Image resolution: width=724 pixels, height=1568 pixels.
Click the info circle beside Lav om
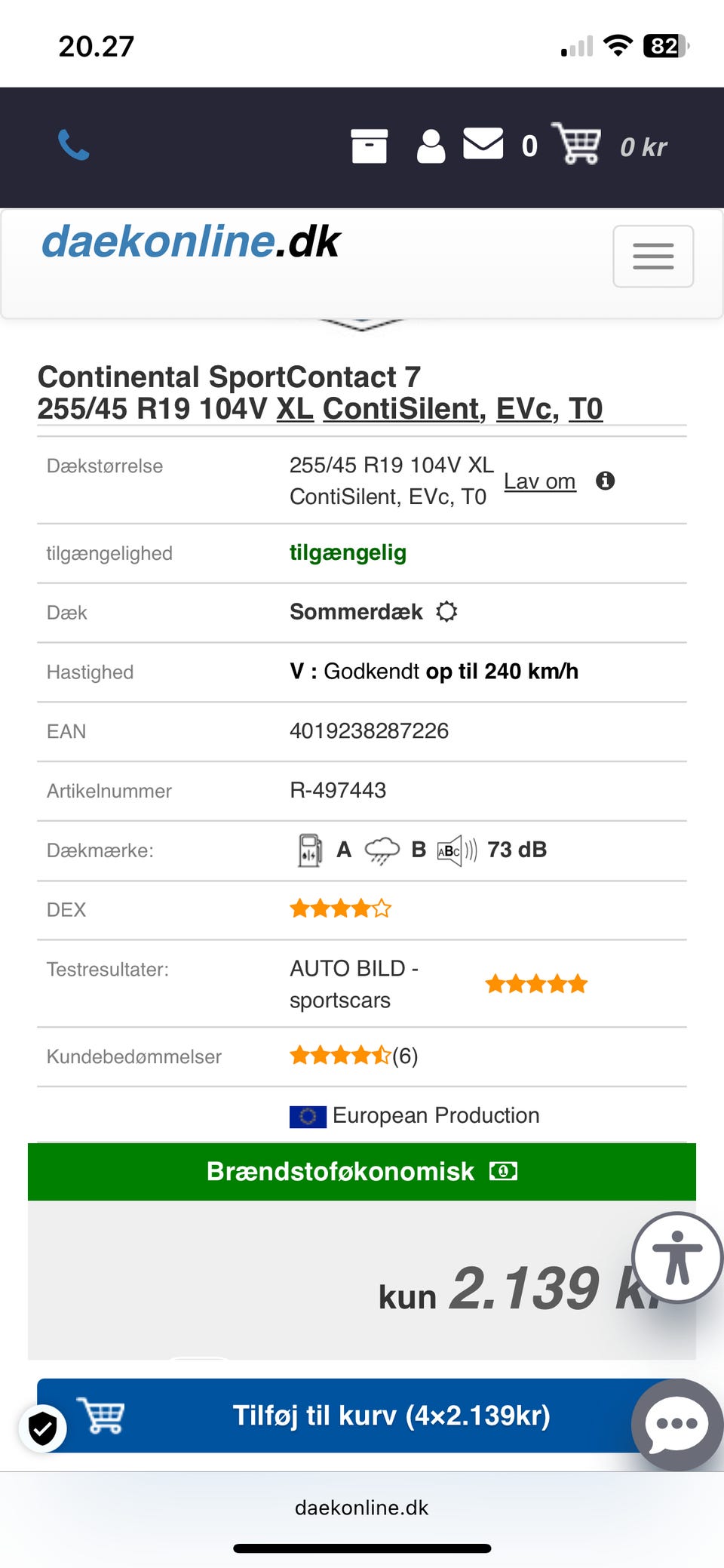coord(605,481)
